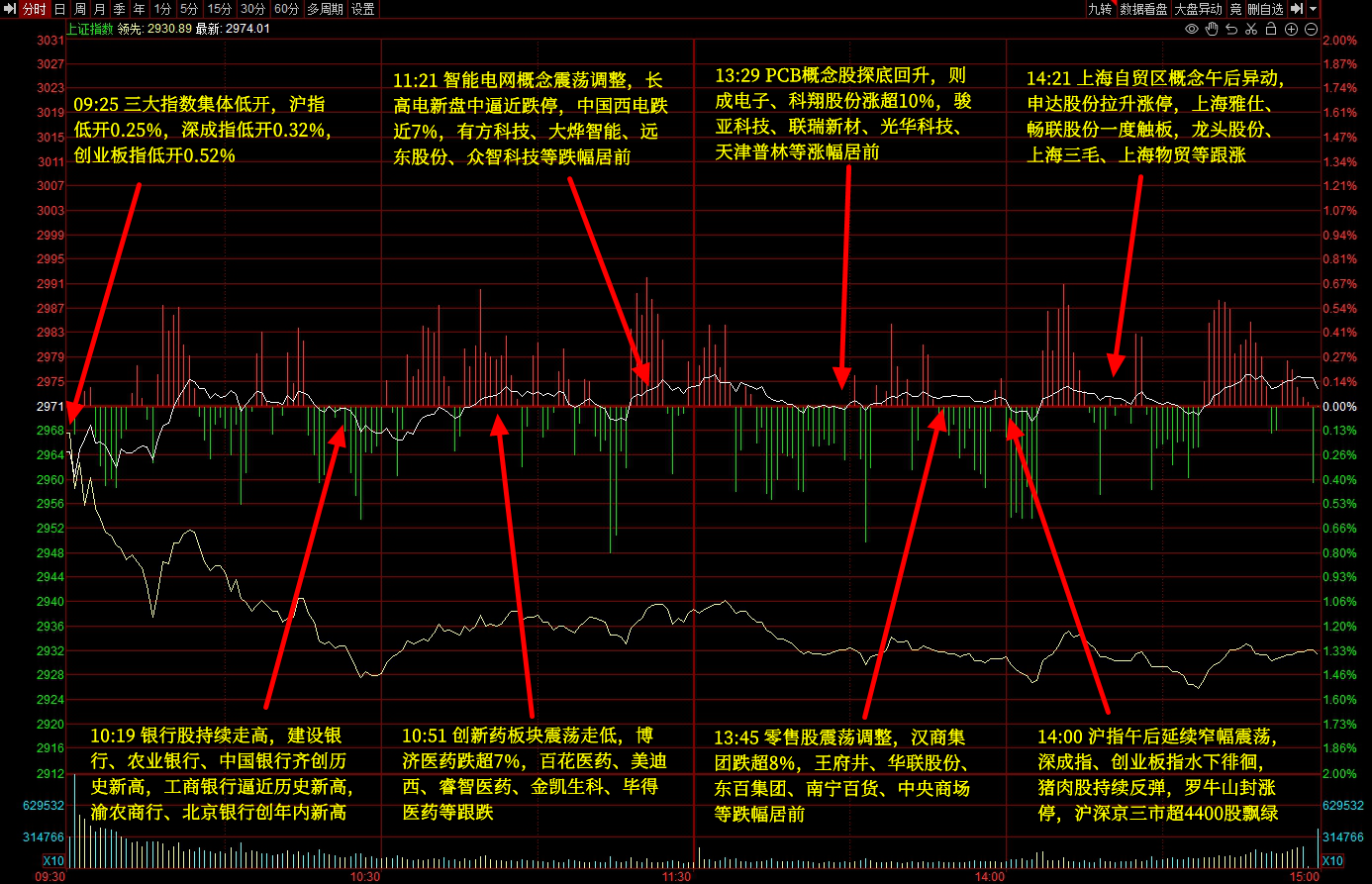Select the 5分 period tab
The height and width of the screenshot is (884, 1372).
click(188, 9)
